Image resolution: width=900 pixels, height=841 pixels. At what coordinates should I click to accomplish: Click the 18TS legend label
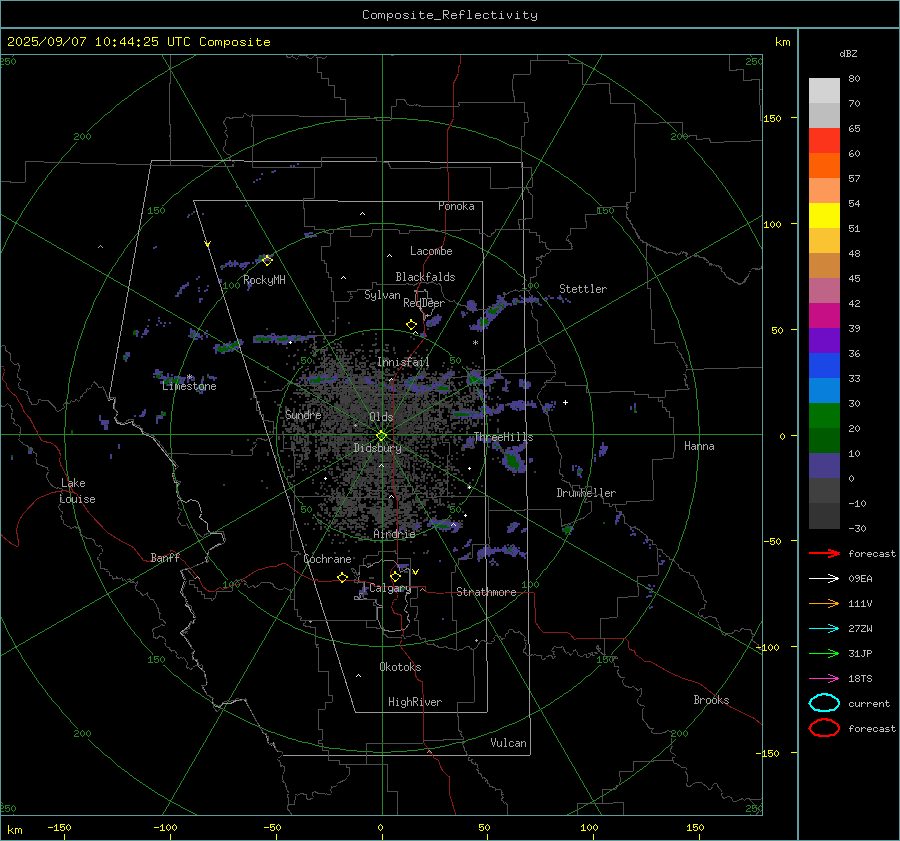[x=860, y=679]
